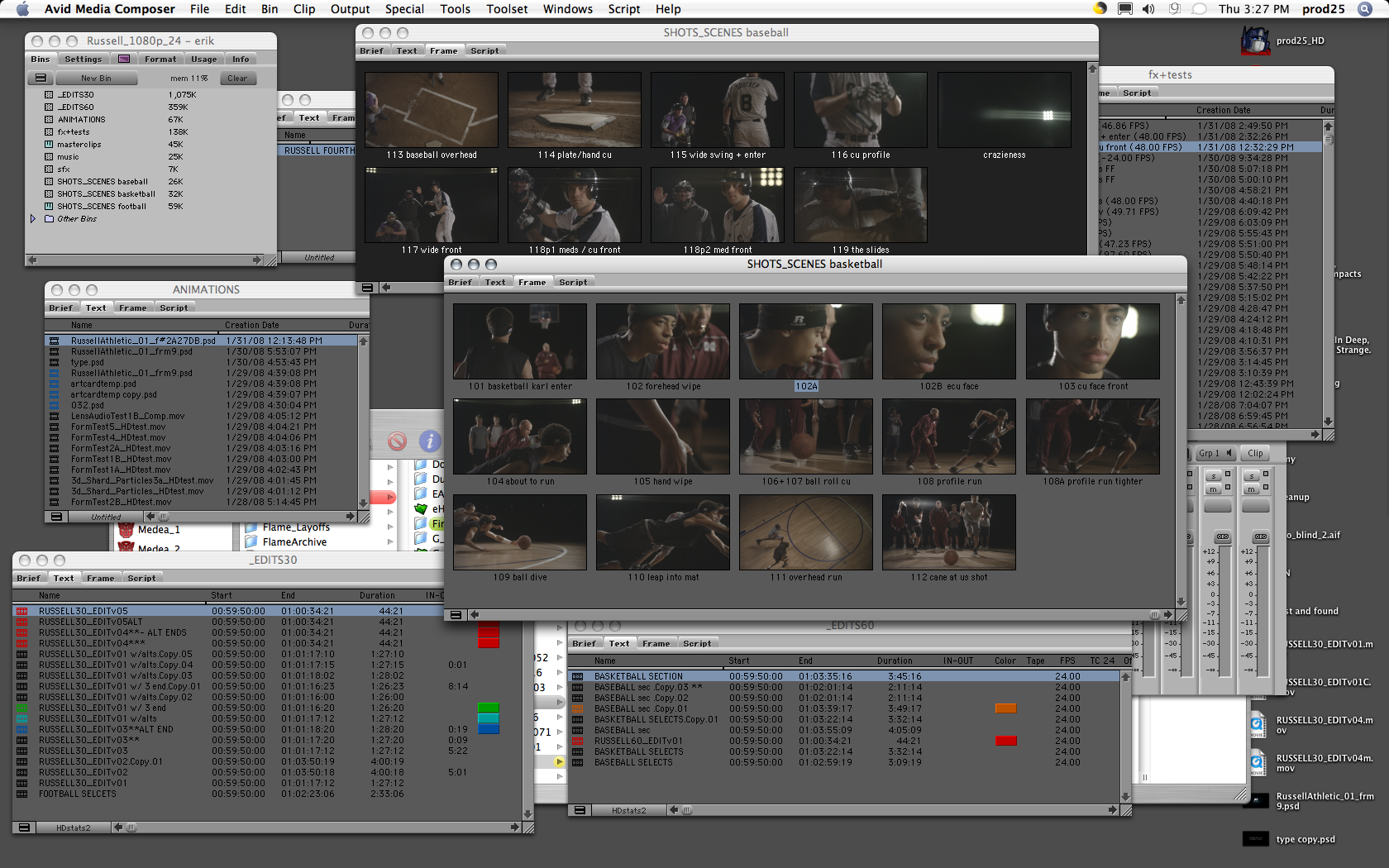Click the macOS volume icon in menu bar

point(1148,9)
